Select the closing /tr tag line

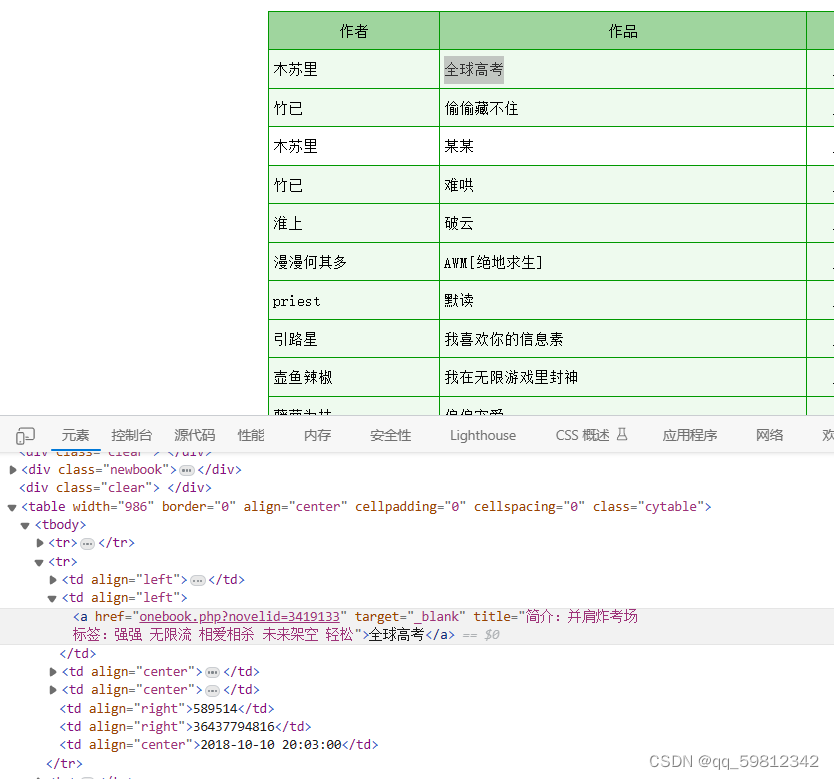click(64, 764)
